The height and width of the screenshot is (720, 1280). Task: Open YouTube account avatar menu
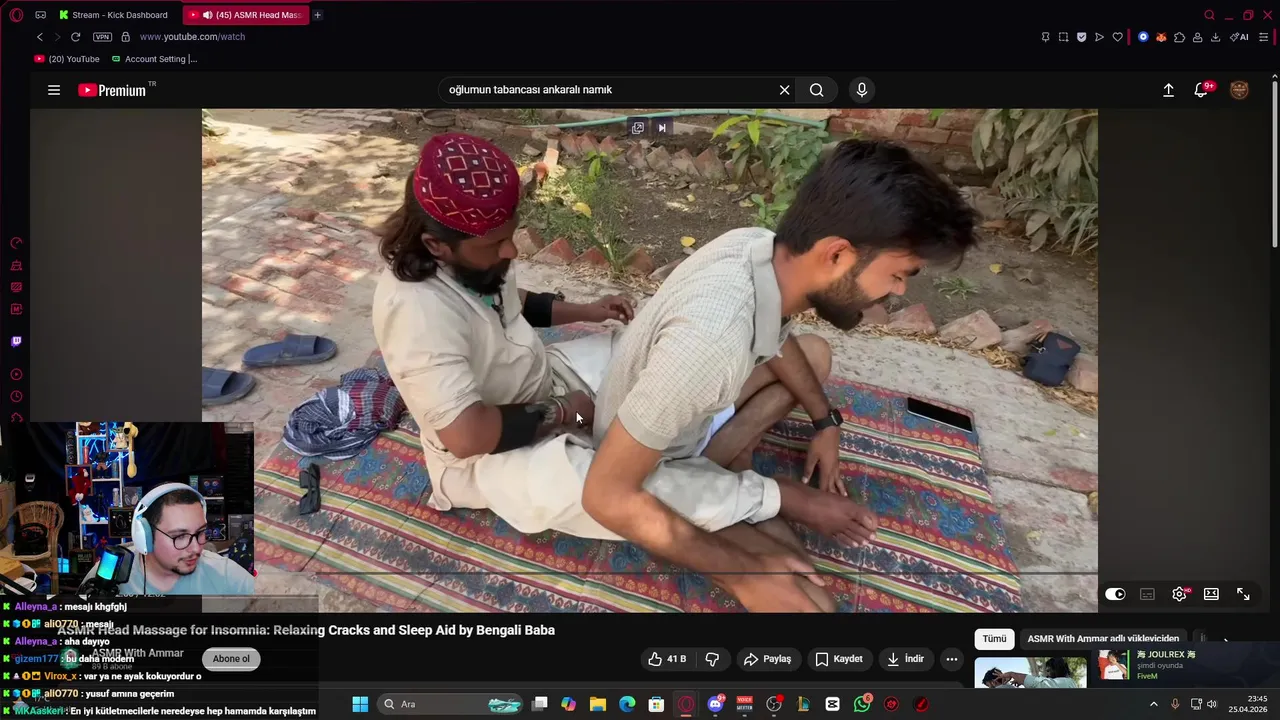[1239, 90]
